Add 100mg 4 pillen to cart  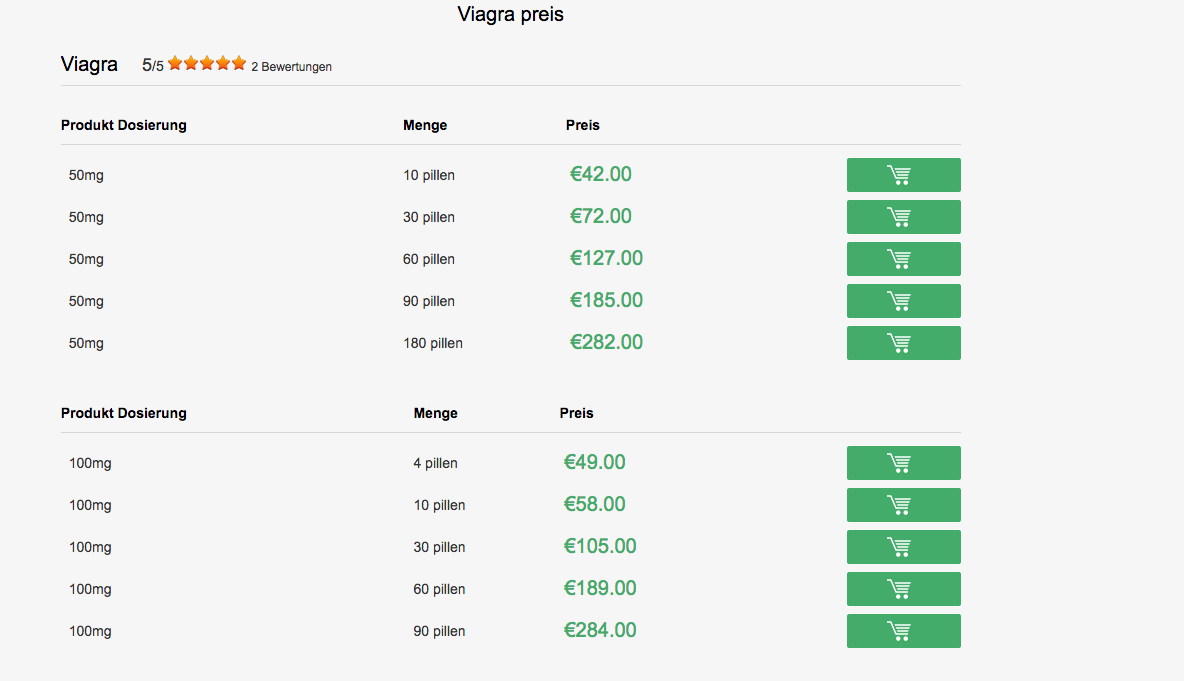click(903, 463)
